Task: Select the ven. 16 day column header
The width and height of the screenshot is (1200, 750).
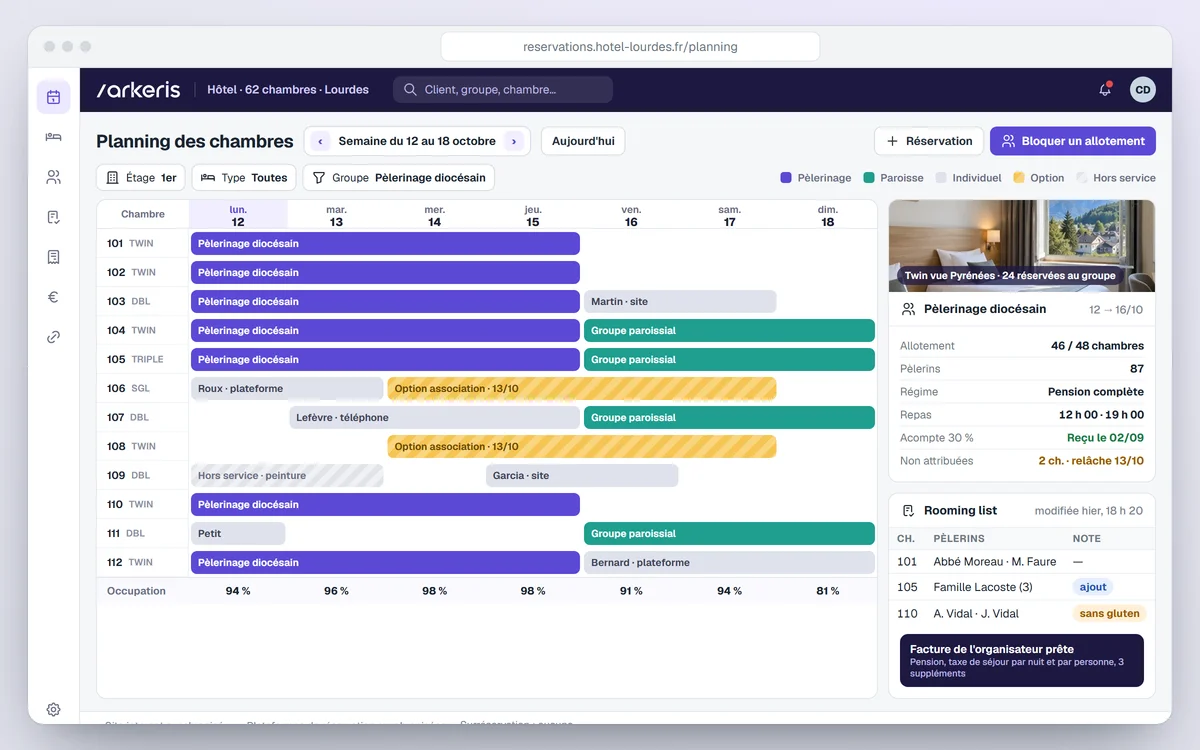Action: (x=631, y=215)
